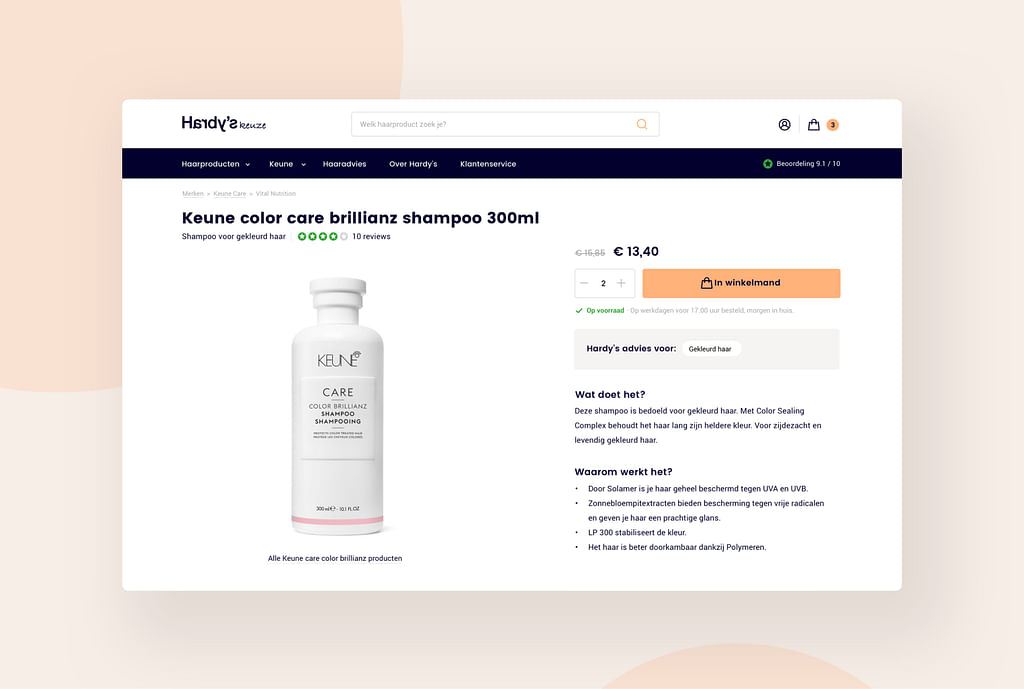Click the green star review rating
Viewport: 1024px width, 689px height.
(x=323, y=236)
